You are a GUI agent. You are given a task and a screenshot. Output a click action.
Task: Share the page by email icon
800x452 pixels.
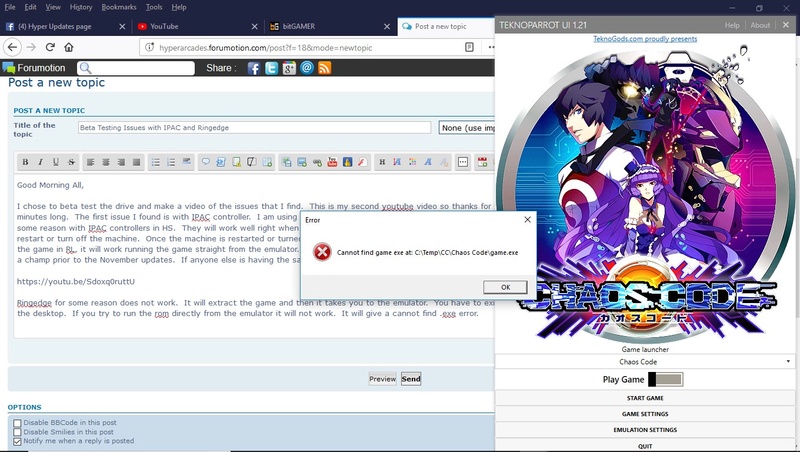(307, 67)
